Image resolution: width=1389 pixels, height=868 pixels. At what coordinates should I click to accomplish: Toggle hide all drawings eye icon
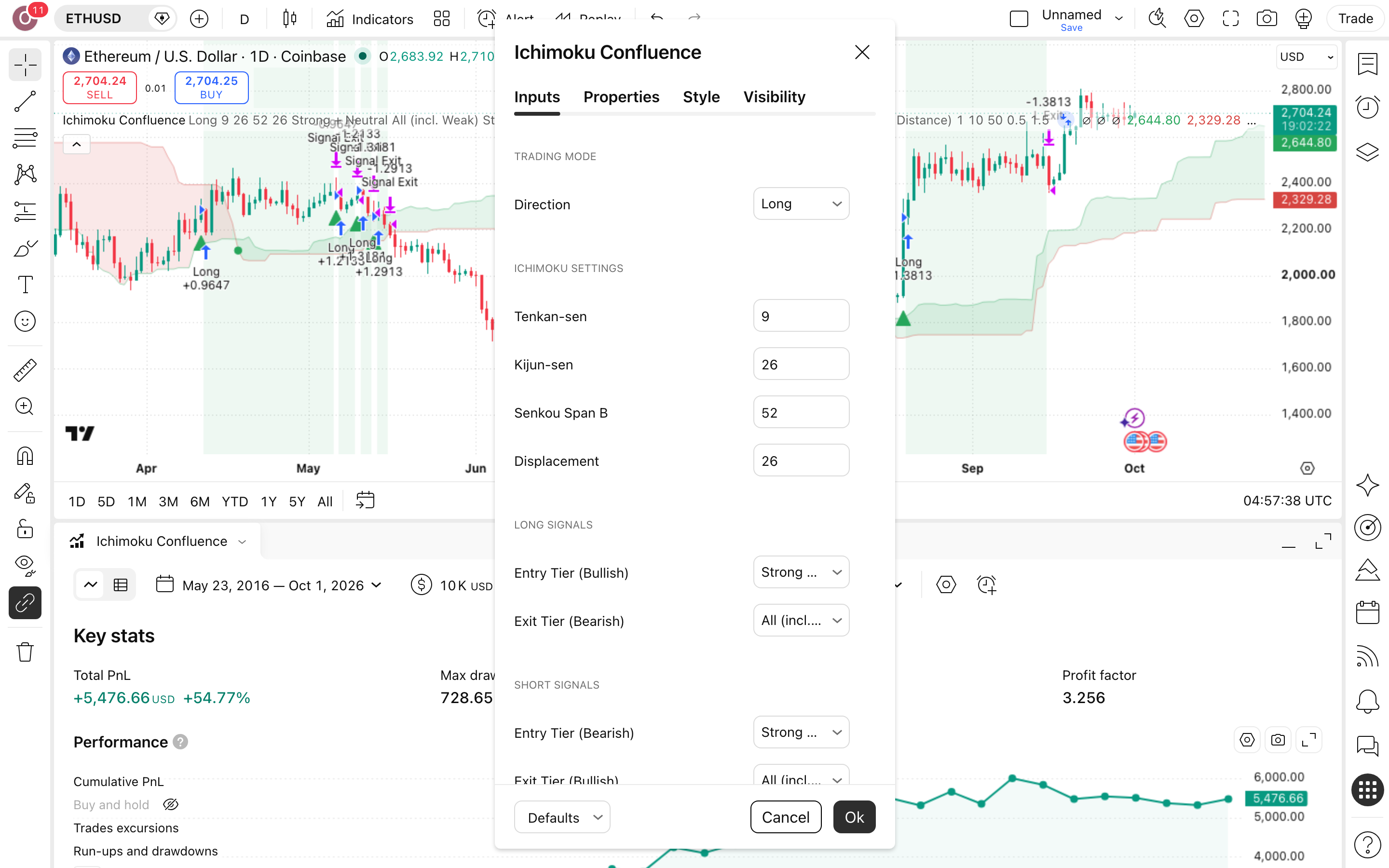pyautogui.click(x=25, y=566)
